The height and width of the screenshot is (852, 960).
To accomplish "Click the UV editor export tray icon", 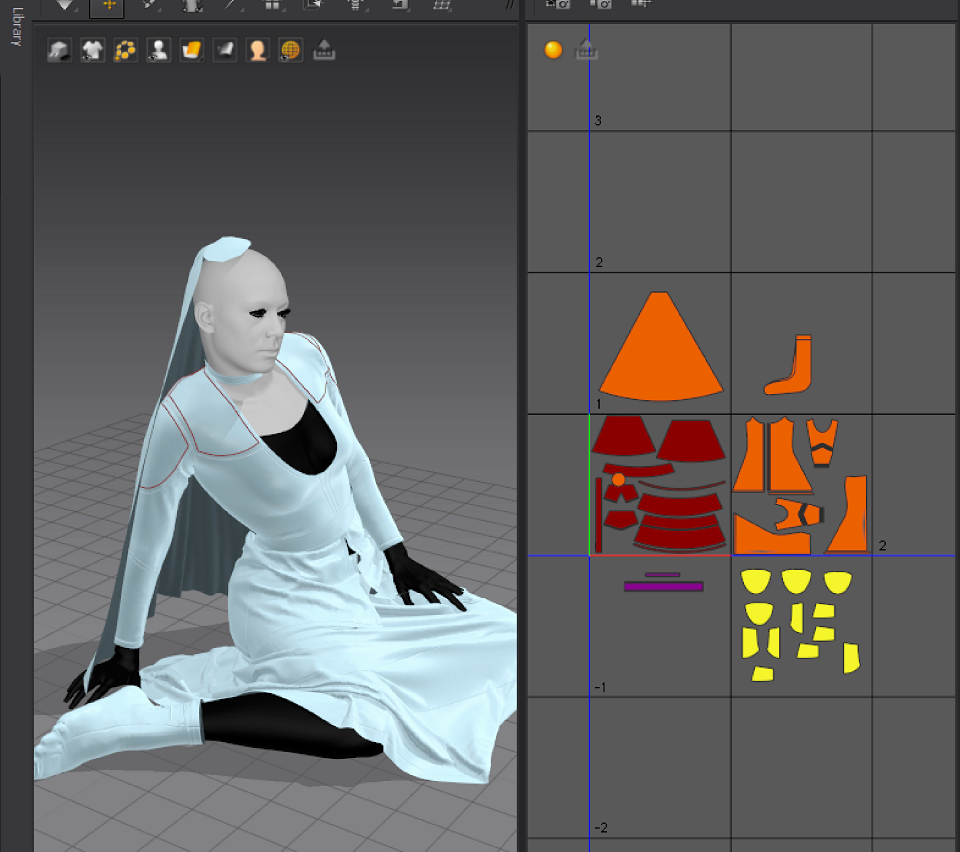I will point(586,50).
